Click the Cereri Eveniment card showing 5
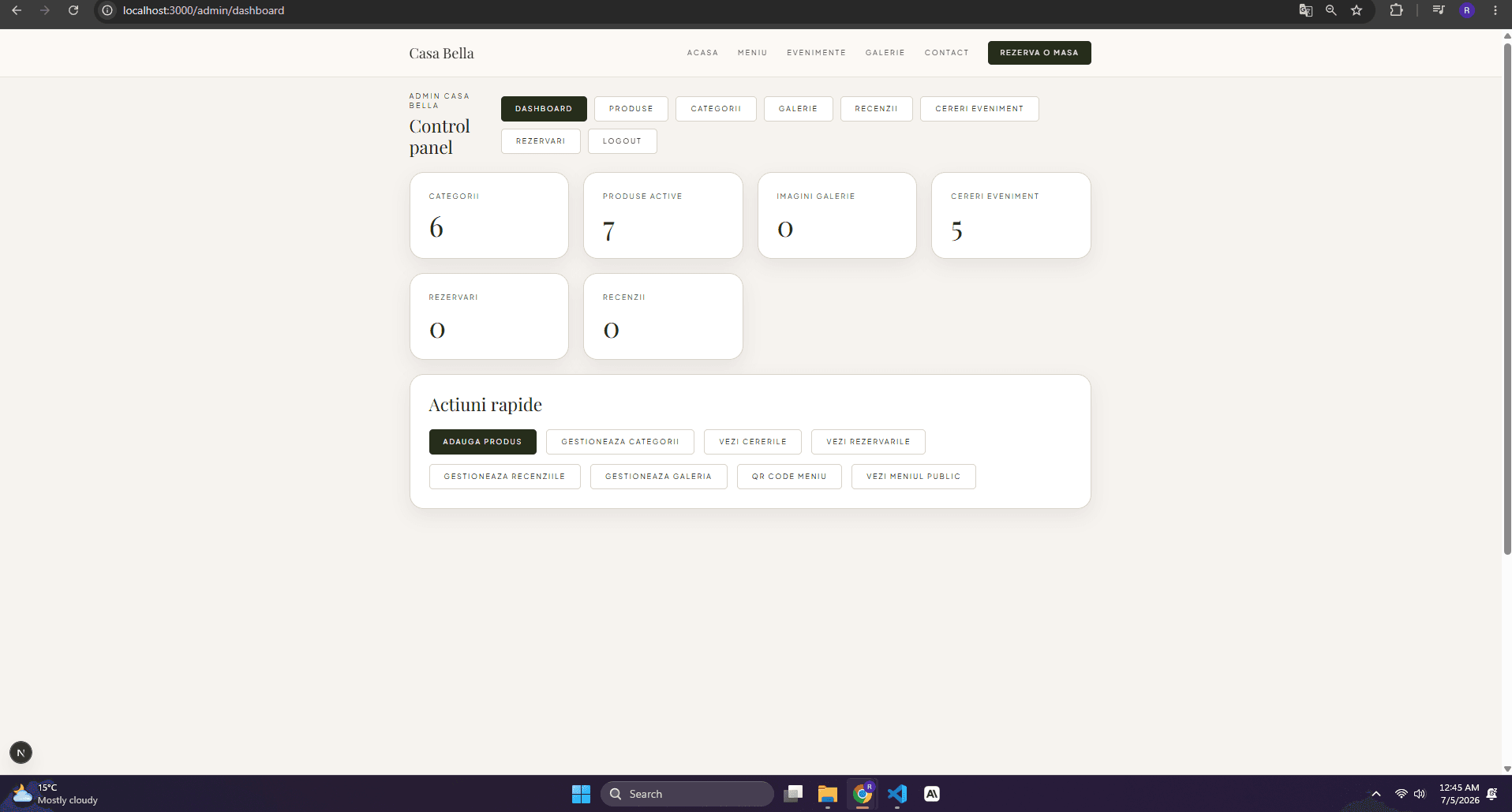Screen dimensions: 1512x812 (1011, 215)
